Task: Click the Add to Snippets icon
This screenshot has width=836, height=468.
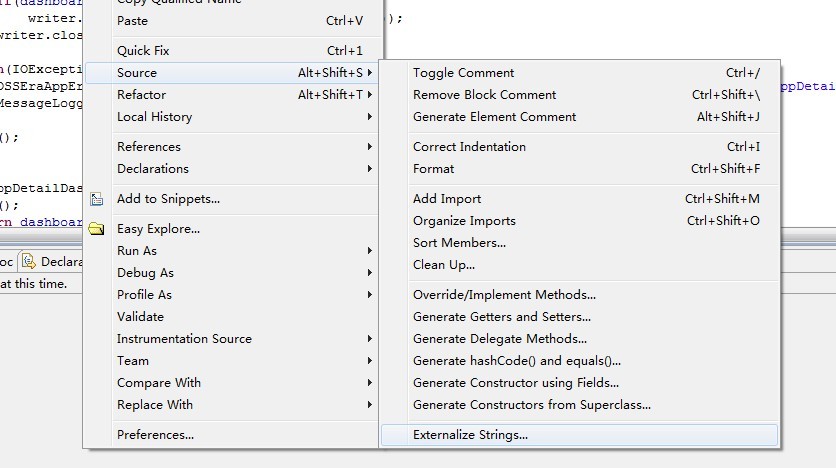Action: pos(97,199)
